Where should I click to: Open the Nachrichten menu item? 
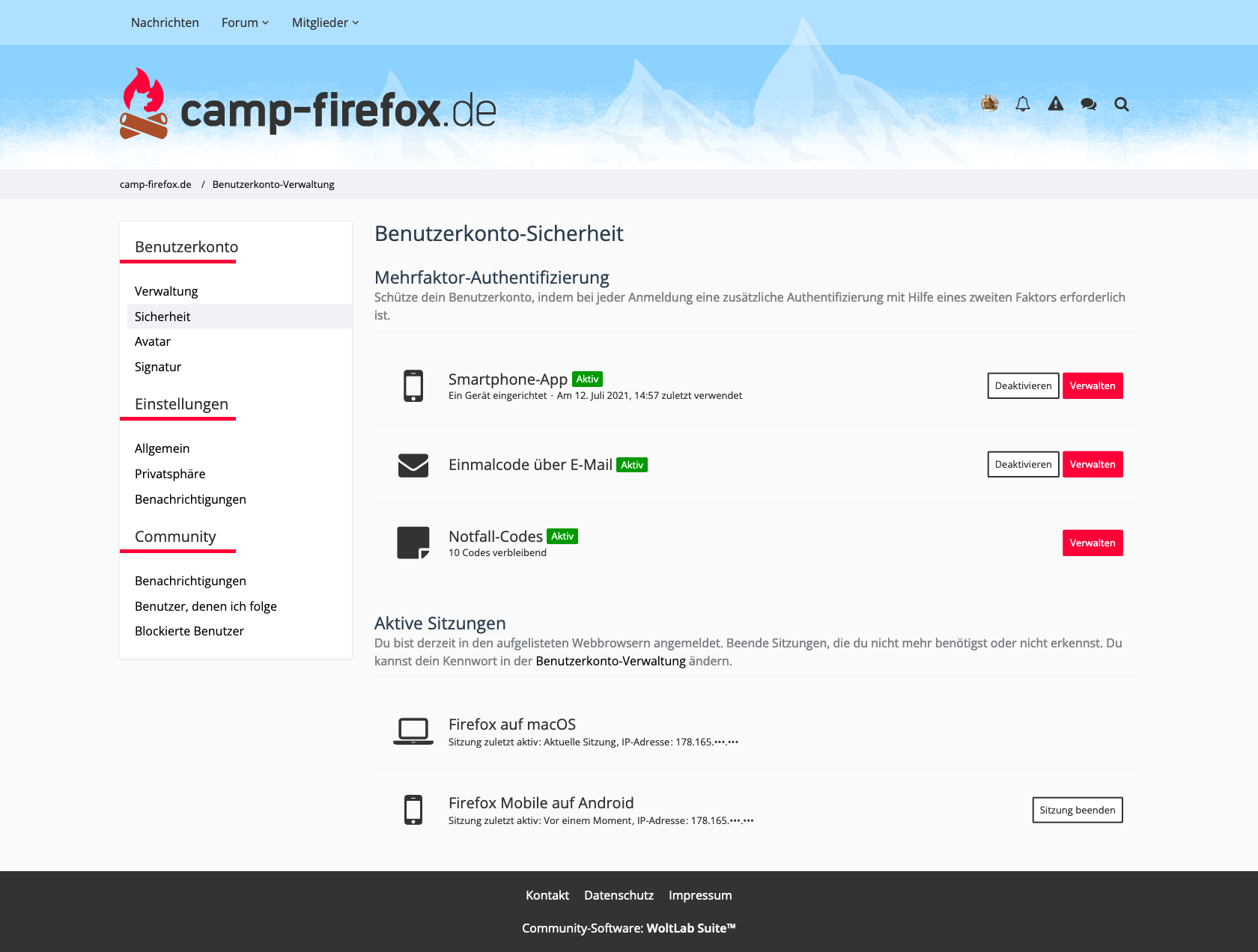pyautogui.click(x=165, y=22)
